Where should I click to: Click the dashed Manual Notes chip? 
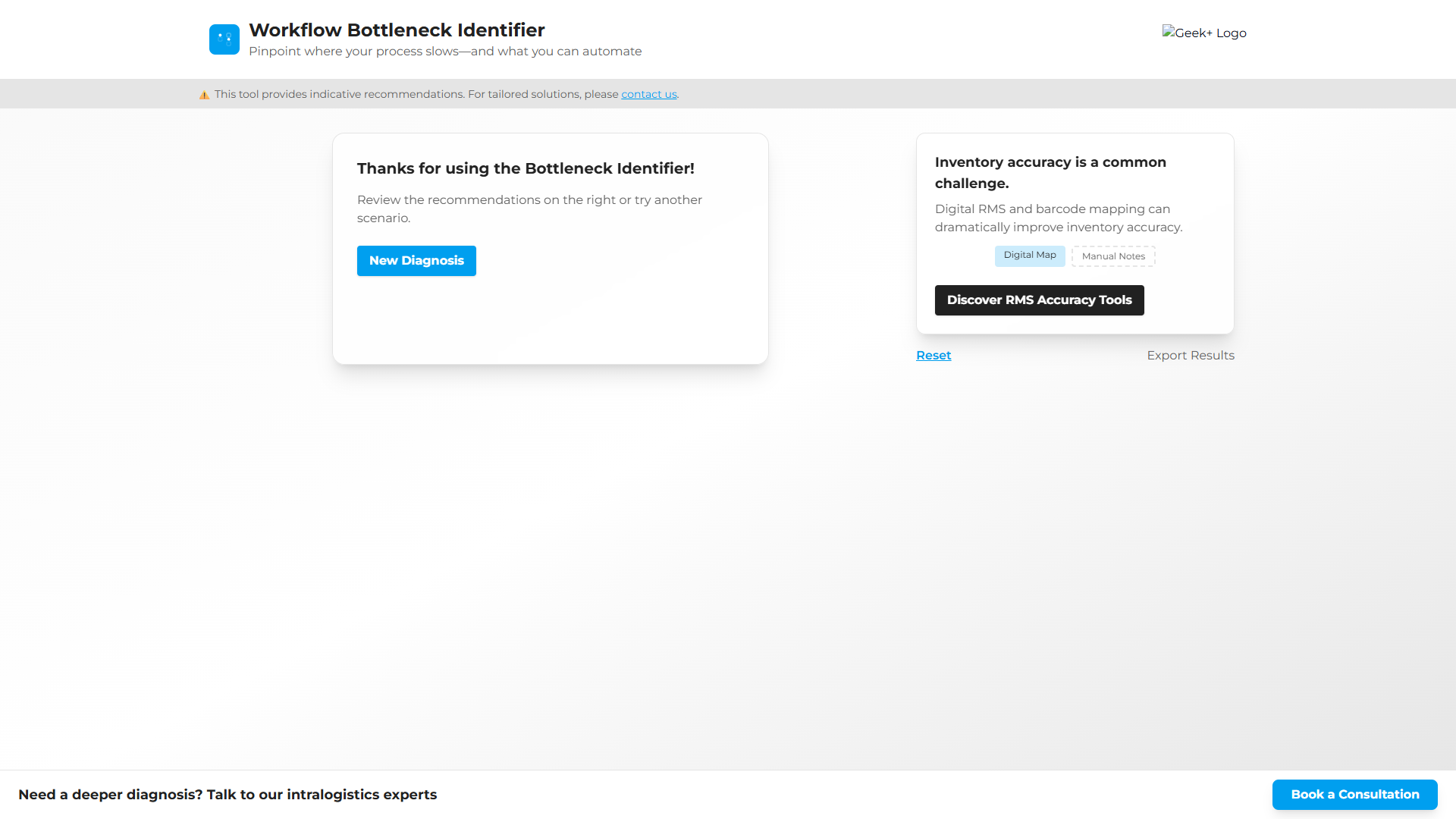pos(1112,256)
